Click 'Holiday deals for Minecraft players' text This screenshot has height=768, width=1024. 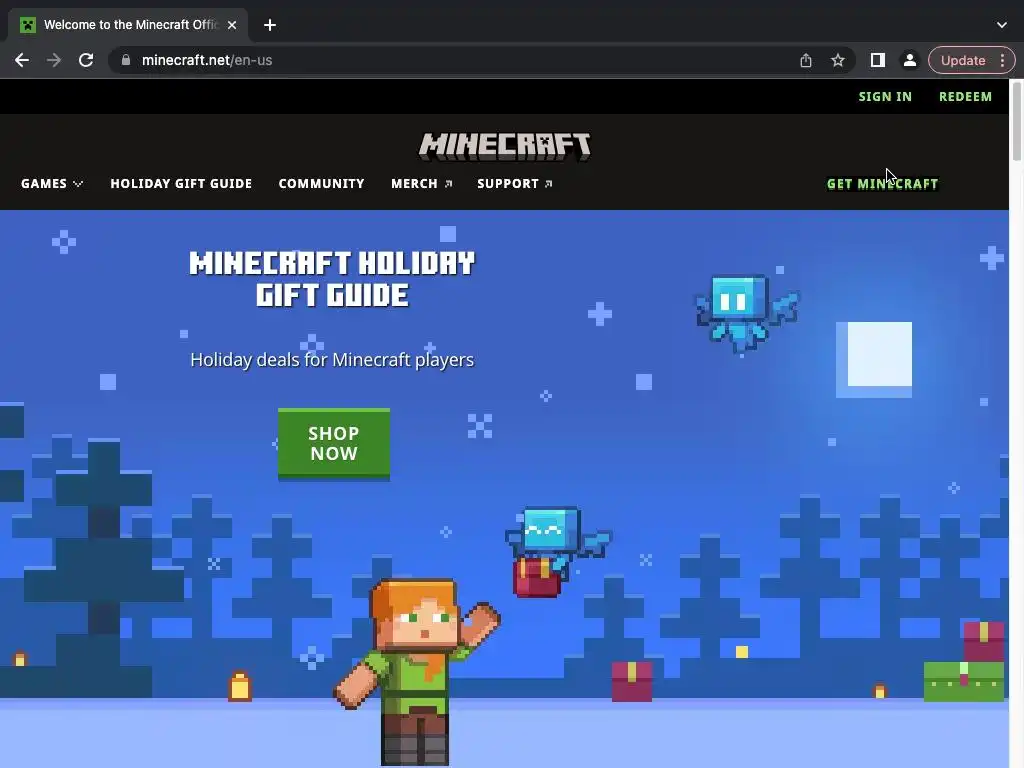(x=332, y=360)
